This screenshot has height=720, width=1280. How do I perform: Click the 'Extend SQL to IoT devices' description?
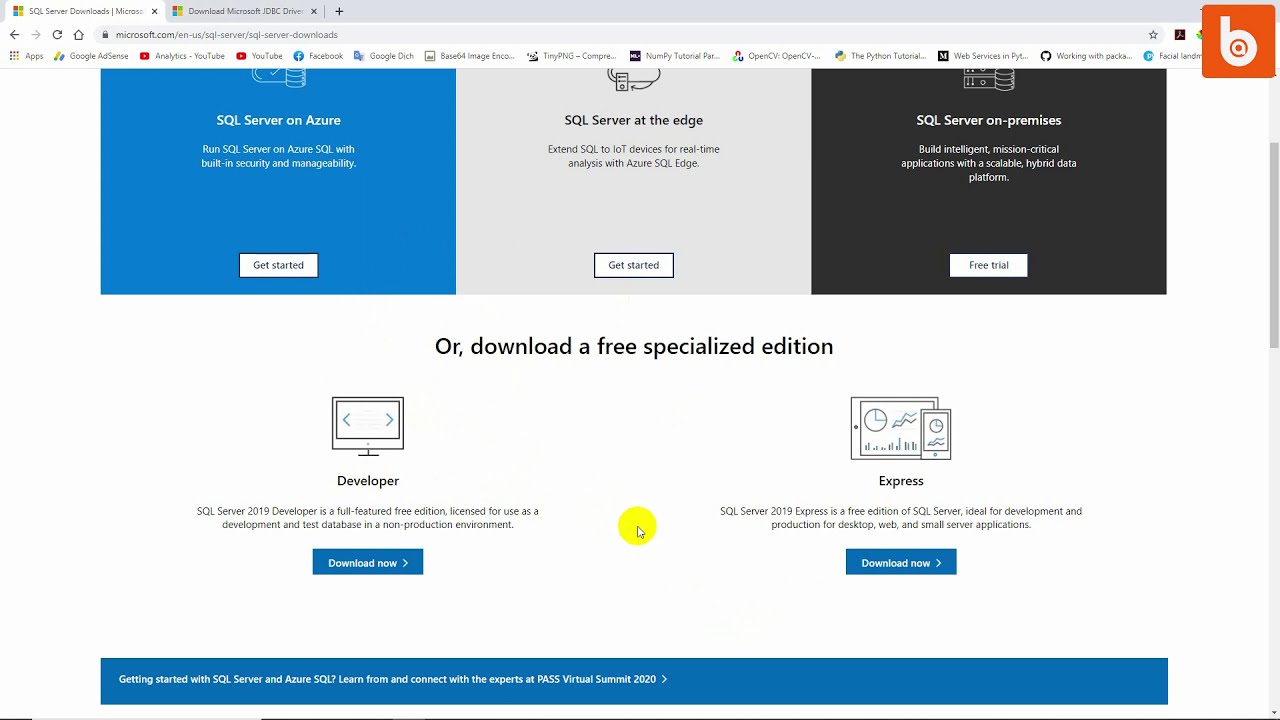pos(633,156)
